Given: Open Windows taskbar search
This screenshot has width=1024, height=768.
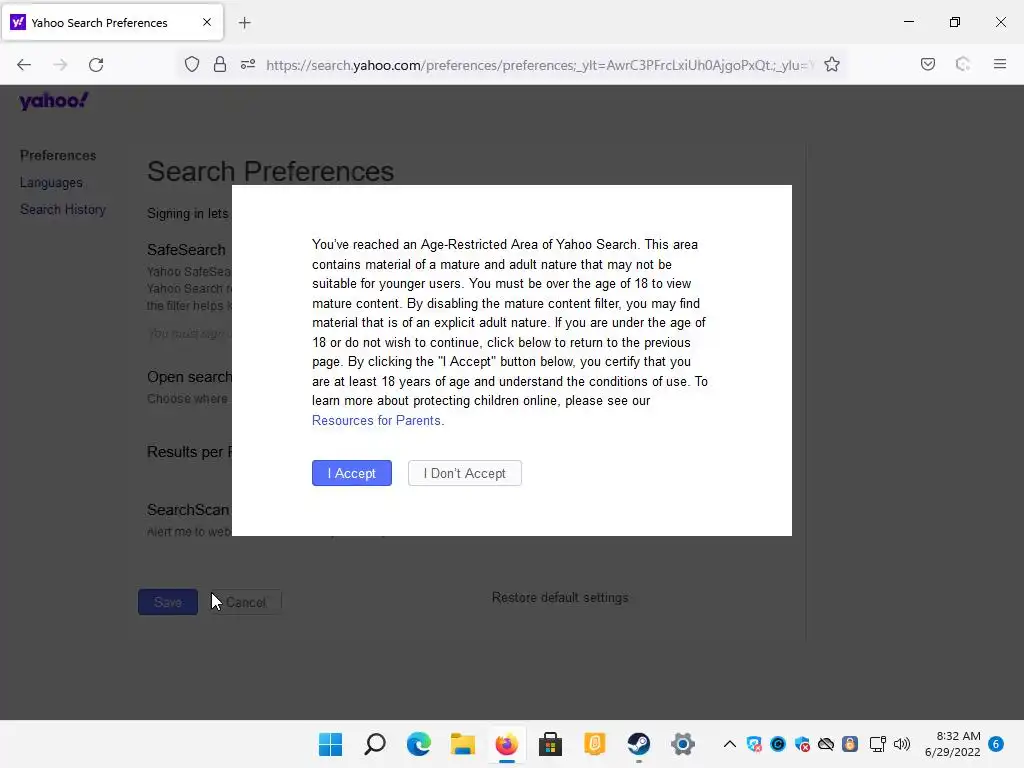Looking at the screenshot, I should 375,744.
